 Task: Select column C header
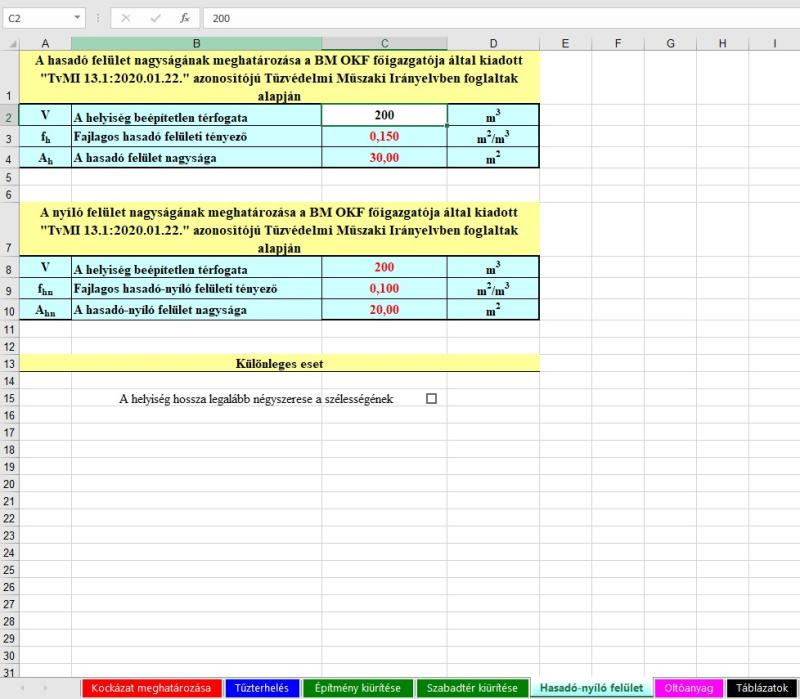tap(384, 44)
